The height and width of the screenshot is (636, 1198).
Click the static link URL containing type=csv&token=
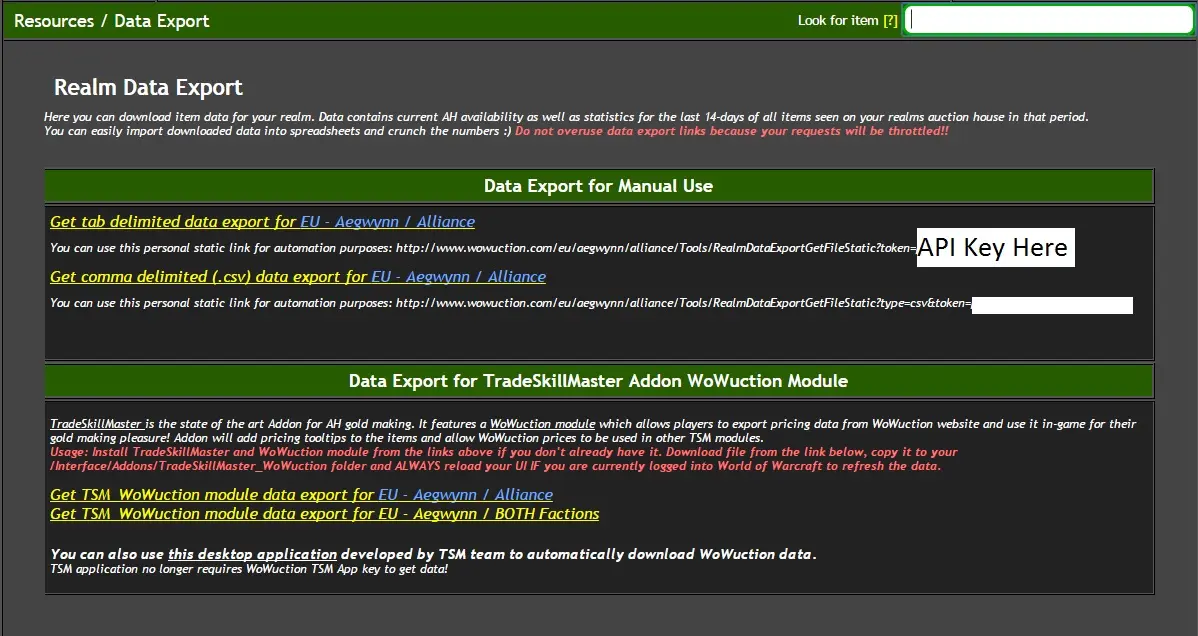pos(683,303)
